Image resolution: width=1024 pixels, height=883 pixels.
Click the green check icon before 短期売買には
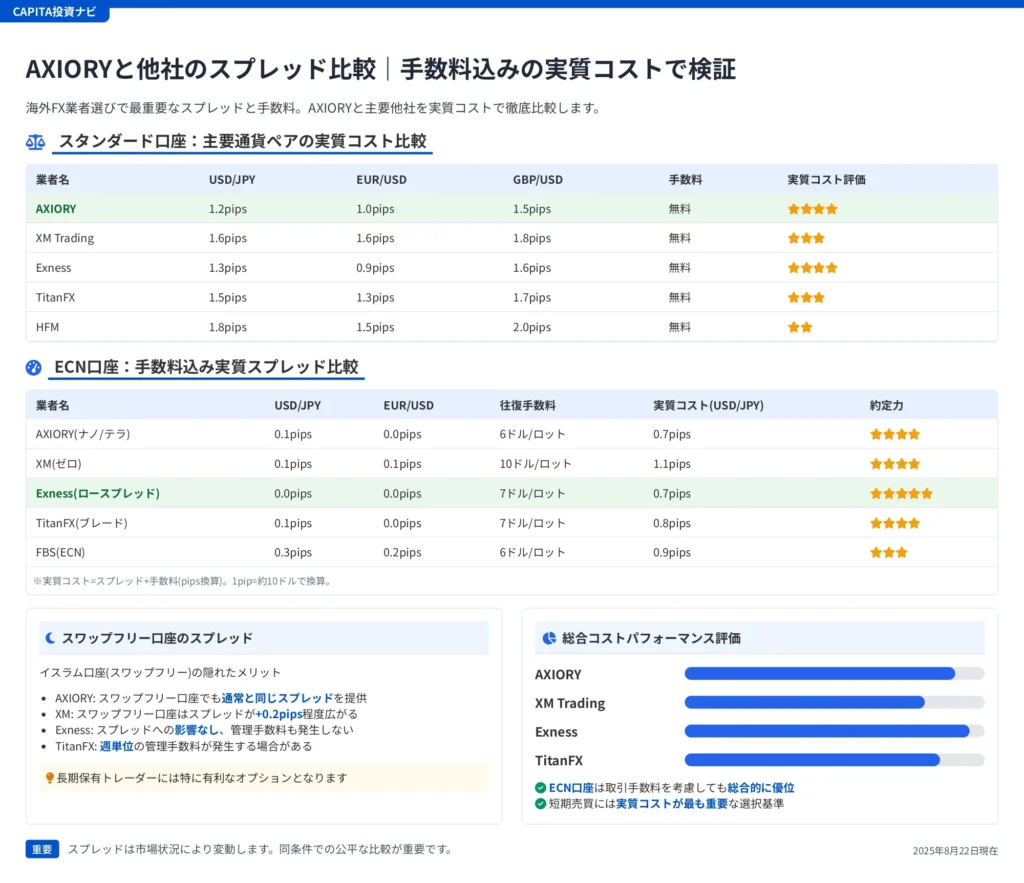[x=540, y=803]
